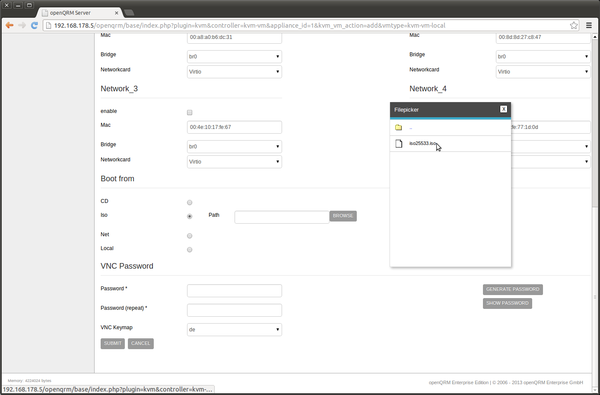This screenshot has width=600, height=395.
Task: Minimize the browser window
Action: pos(18,5)
